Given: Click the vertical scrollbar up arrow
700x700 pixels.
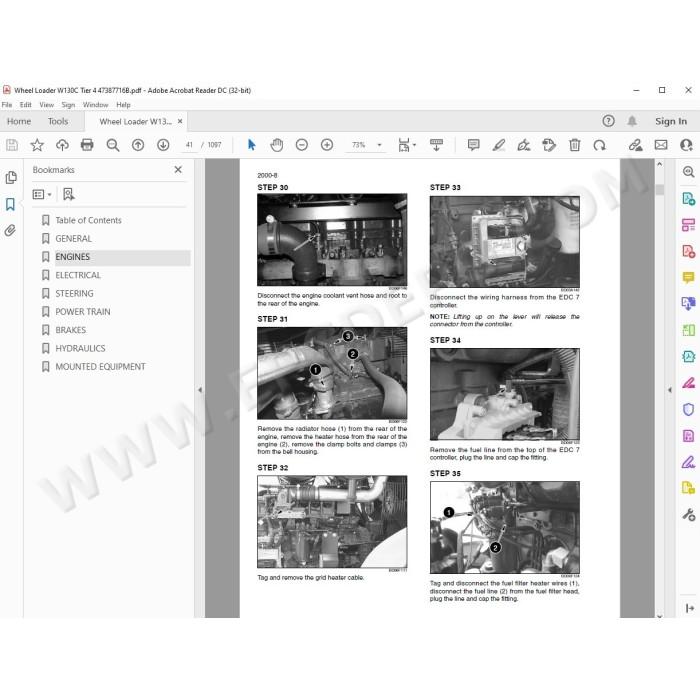Looking at the screenshot, I should click(660, 164).
